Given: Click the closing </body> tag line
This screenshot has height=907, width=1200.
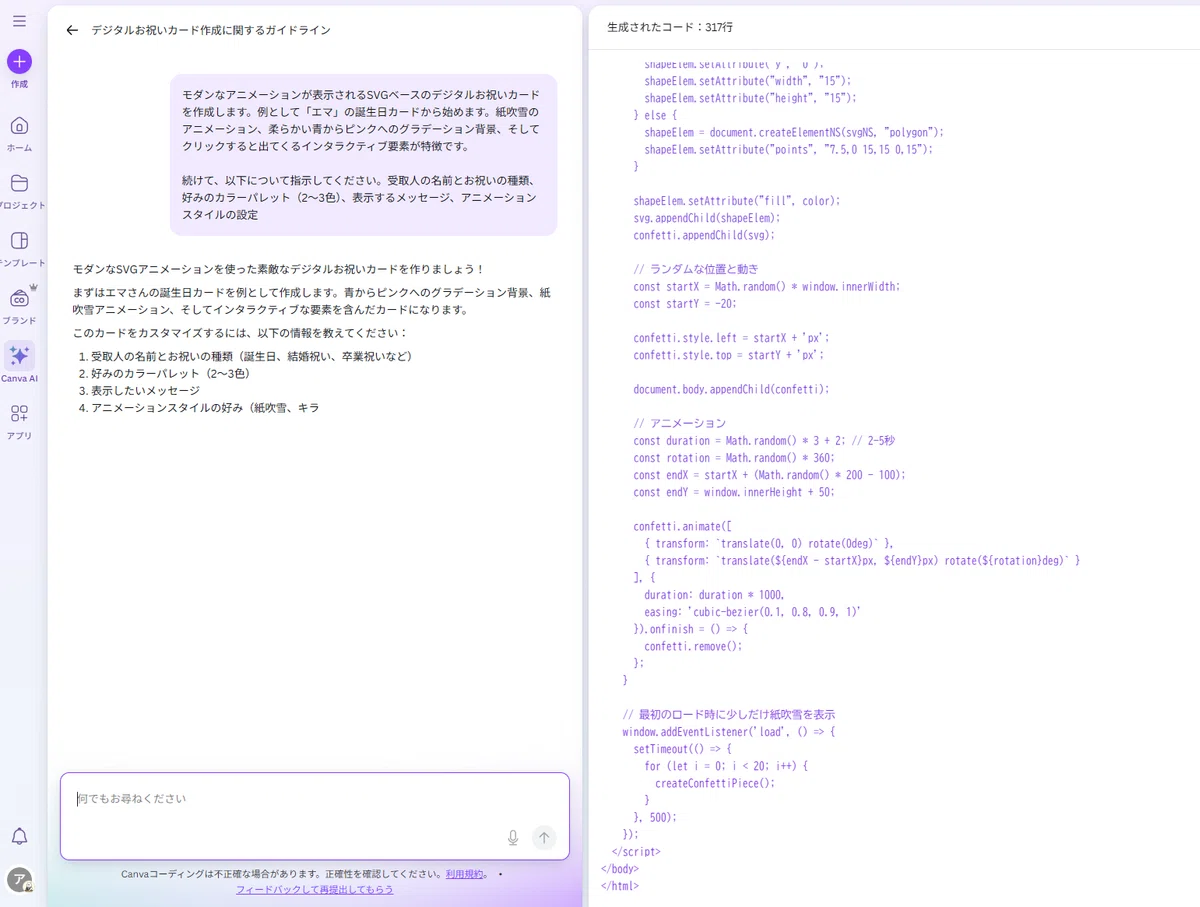Looking at the screenshot, I should click(620, 869).
